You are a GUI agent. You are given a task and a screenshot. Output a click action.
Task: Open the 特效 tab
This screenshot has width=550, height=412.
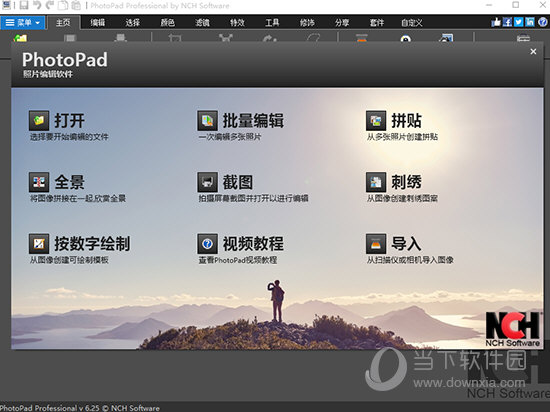pos(237,23)
